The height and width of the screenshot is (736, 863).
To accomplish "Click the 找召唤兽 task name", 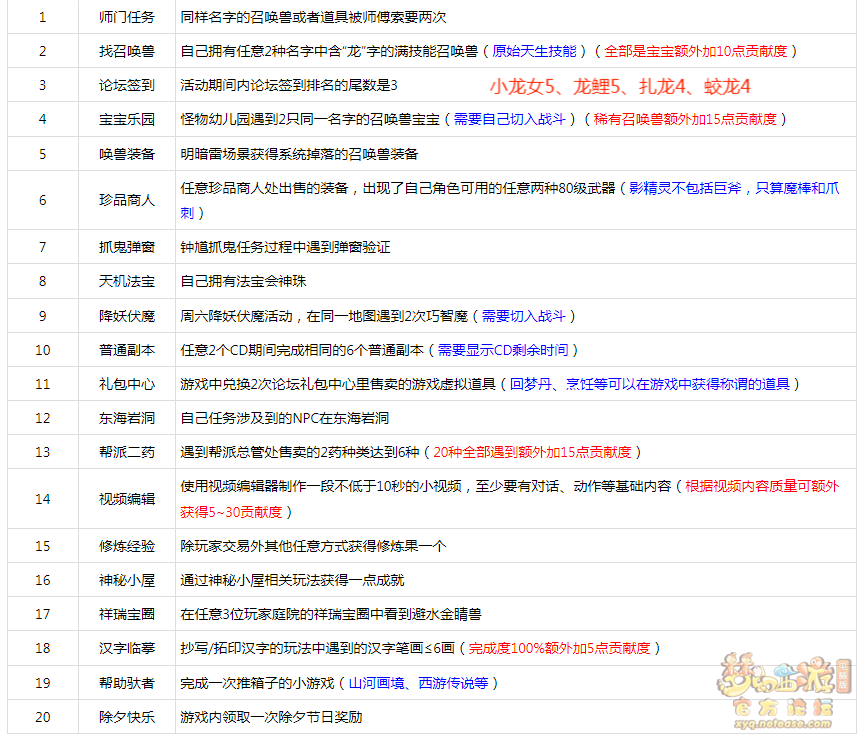I will point(127,51).
